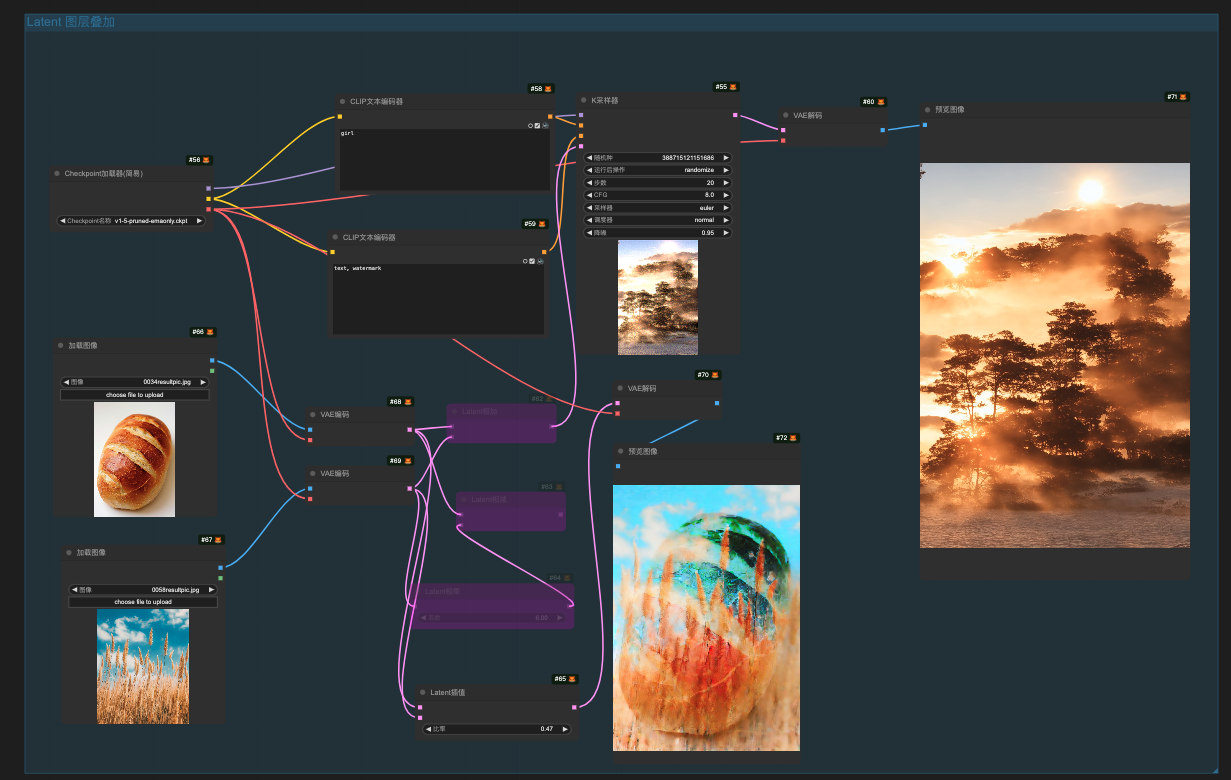Click the fox badge icon beside #70
This screenshot has height=780, width=1231.
click(715, 375)
